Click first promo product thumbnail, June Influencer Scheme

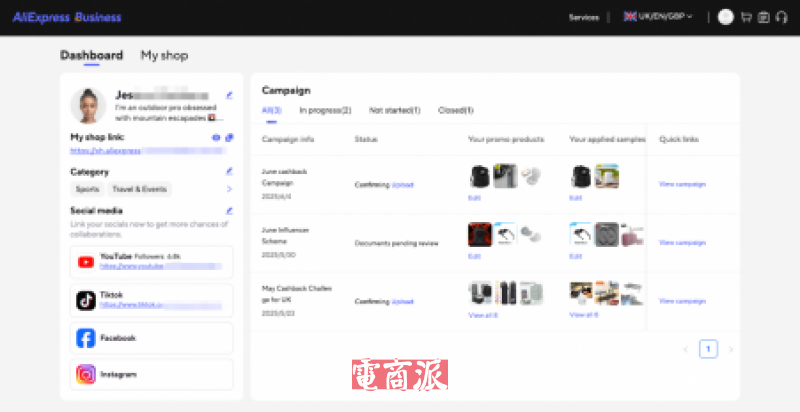pyautogui.click(x=480, y=235)
